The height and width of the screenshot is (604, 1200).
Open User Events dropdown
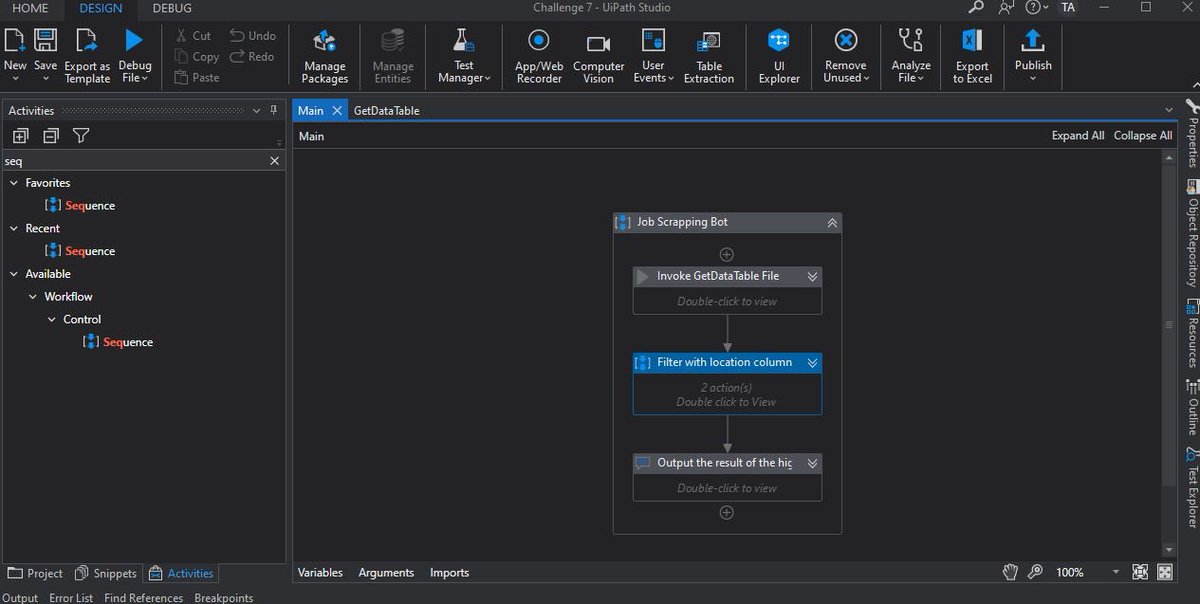click(653, 56)
